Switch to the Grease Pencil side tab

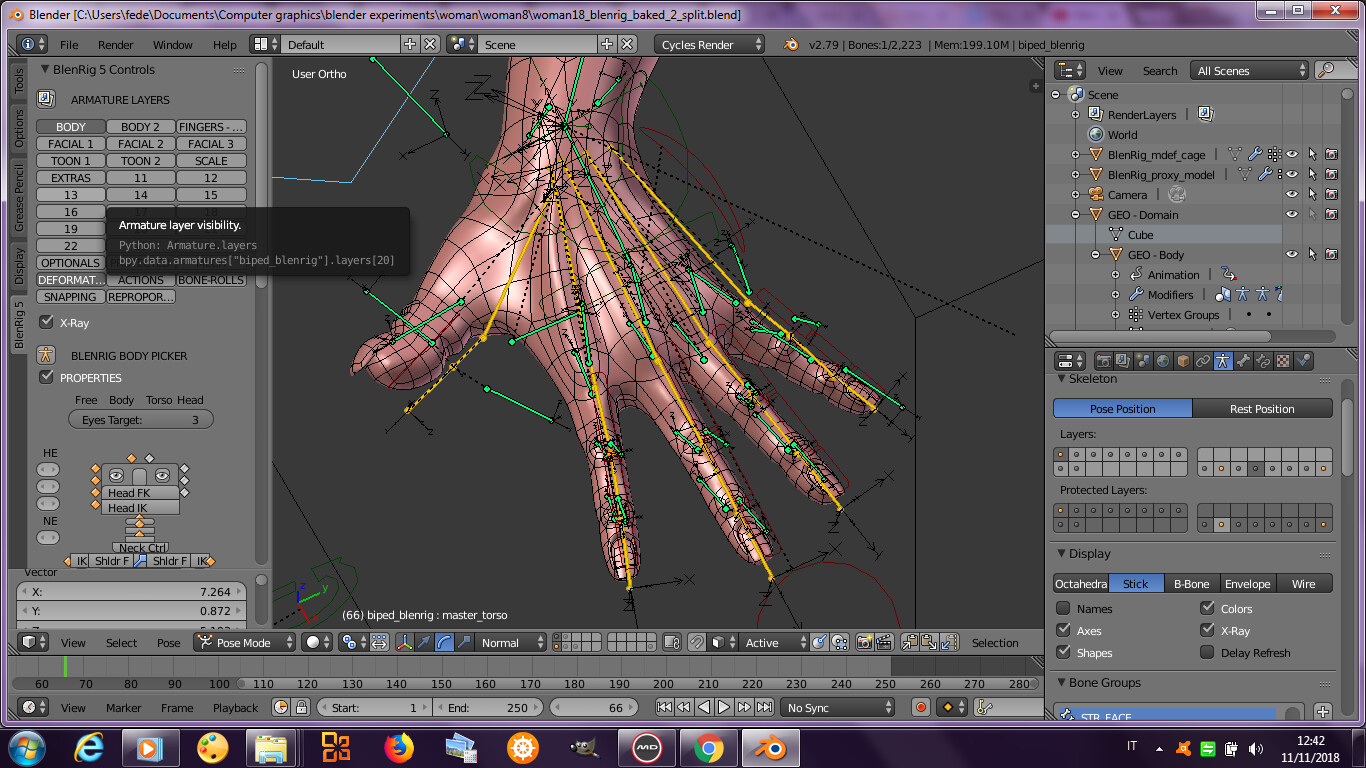(19, 198)
